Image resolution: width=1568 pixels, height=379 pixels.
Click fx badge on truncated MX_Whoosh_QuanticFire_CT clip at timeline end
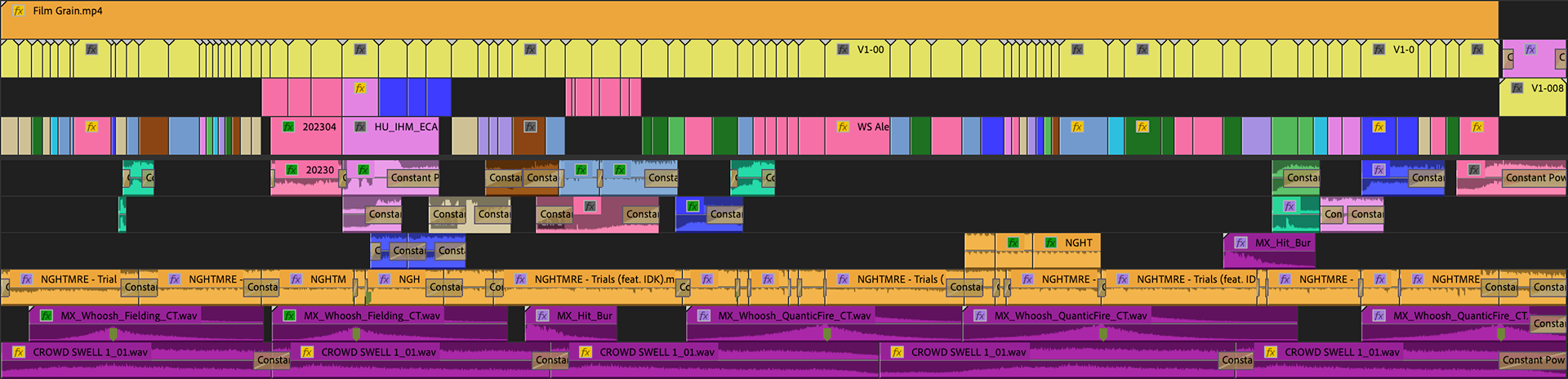[1379, 315]
